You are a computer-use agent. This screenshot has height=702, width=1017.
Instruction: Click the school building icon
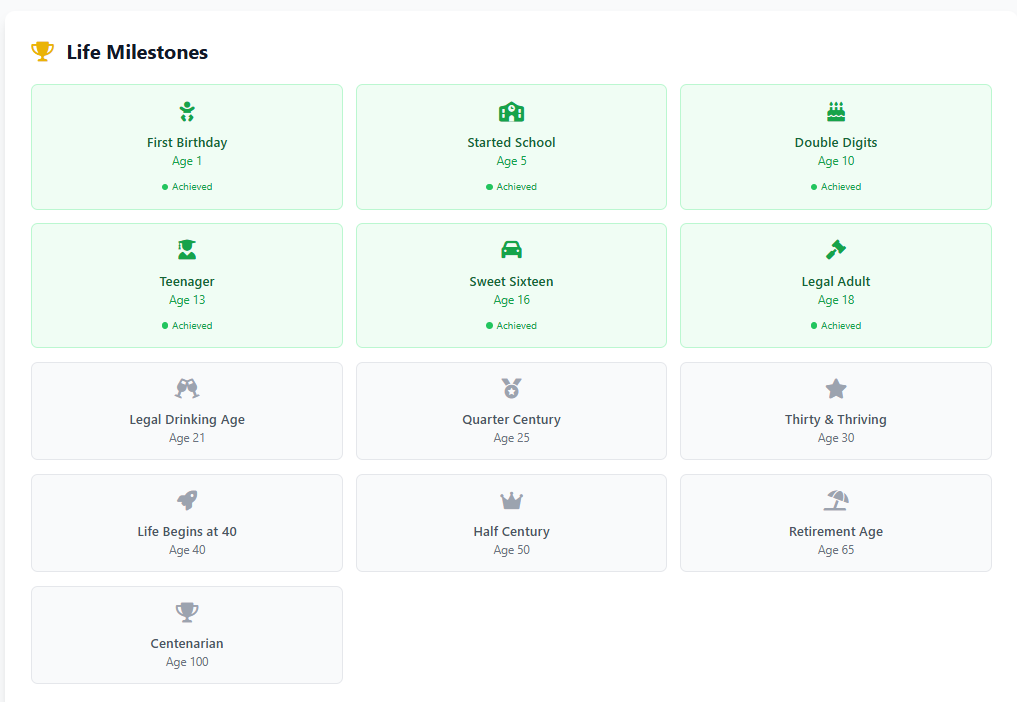pos(511,111)
